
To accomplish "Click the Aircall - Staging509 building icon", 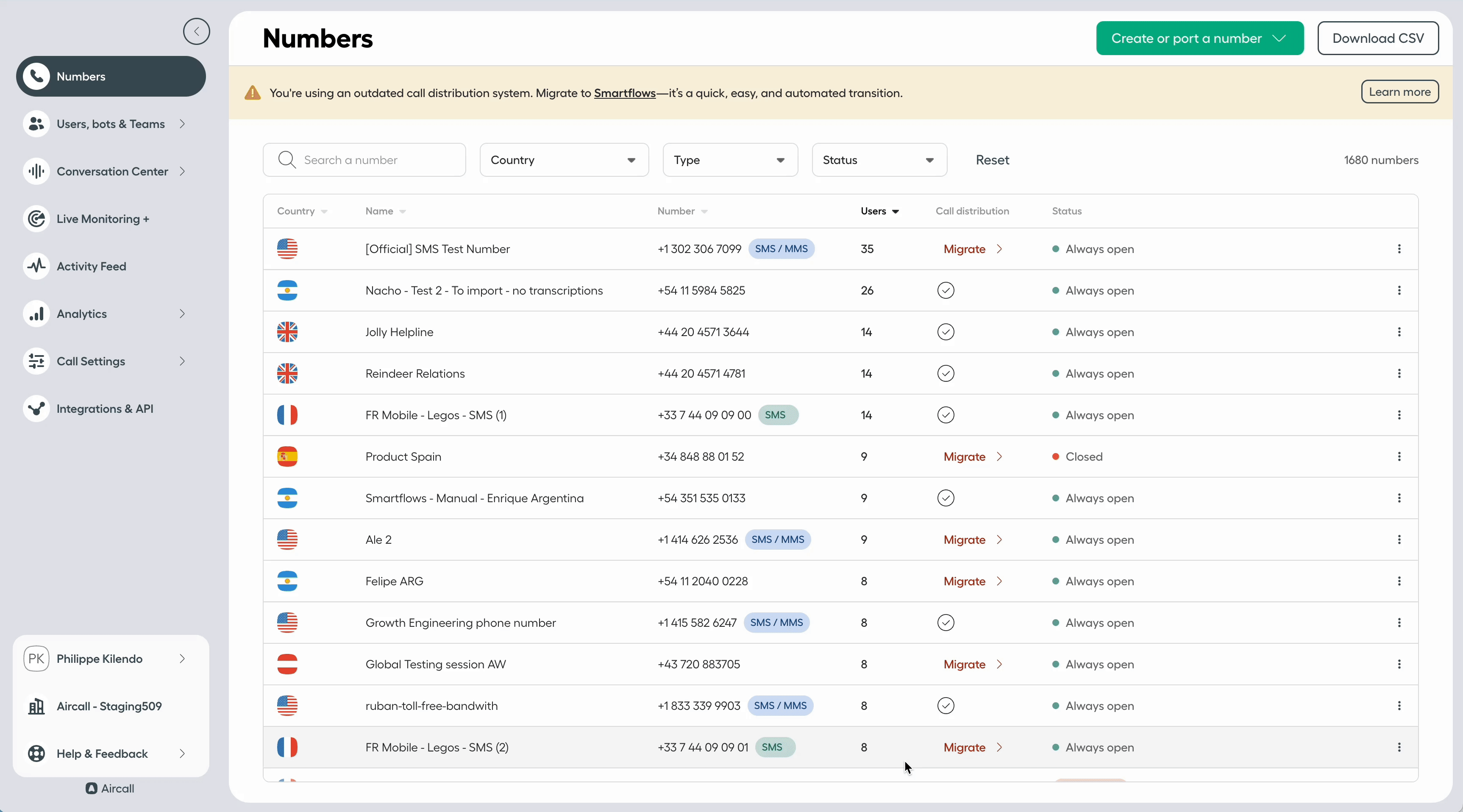I will tap(36, 706).
